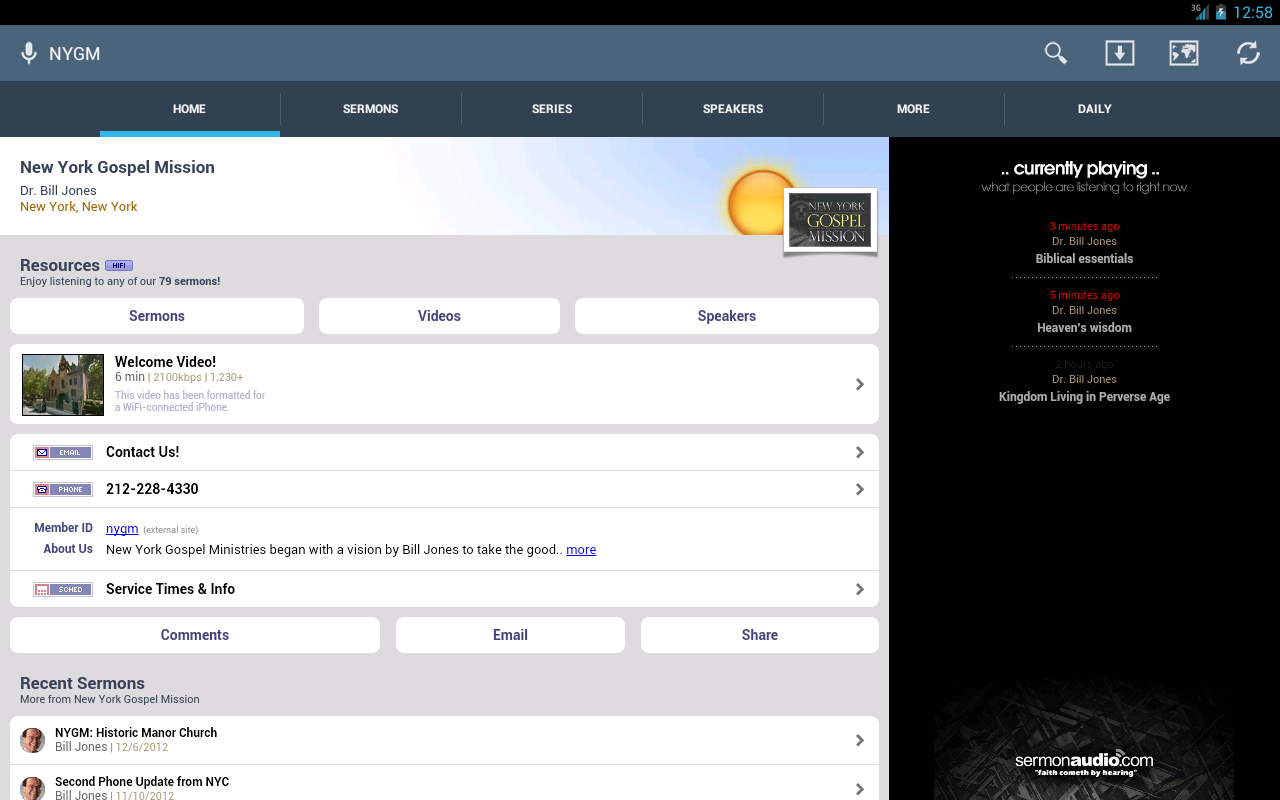Click the Sched calendar icon
This screenshot has height=800, width=1280.
[63, 589]
